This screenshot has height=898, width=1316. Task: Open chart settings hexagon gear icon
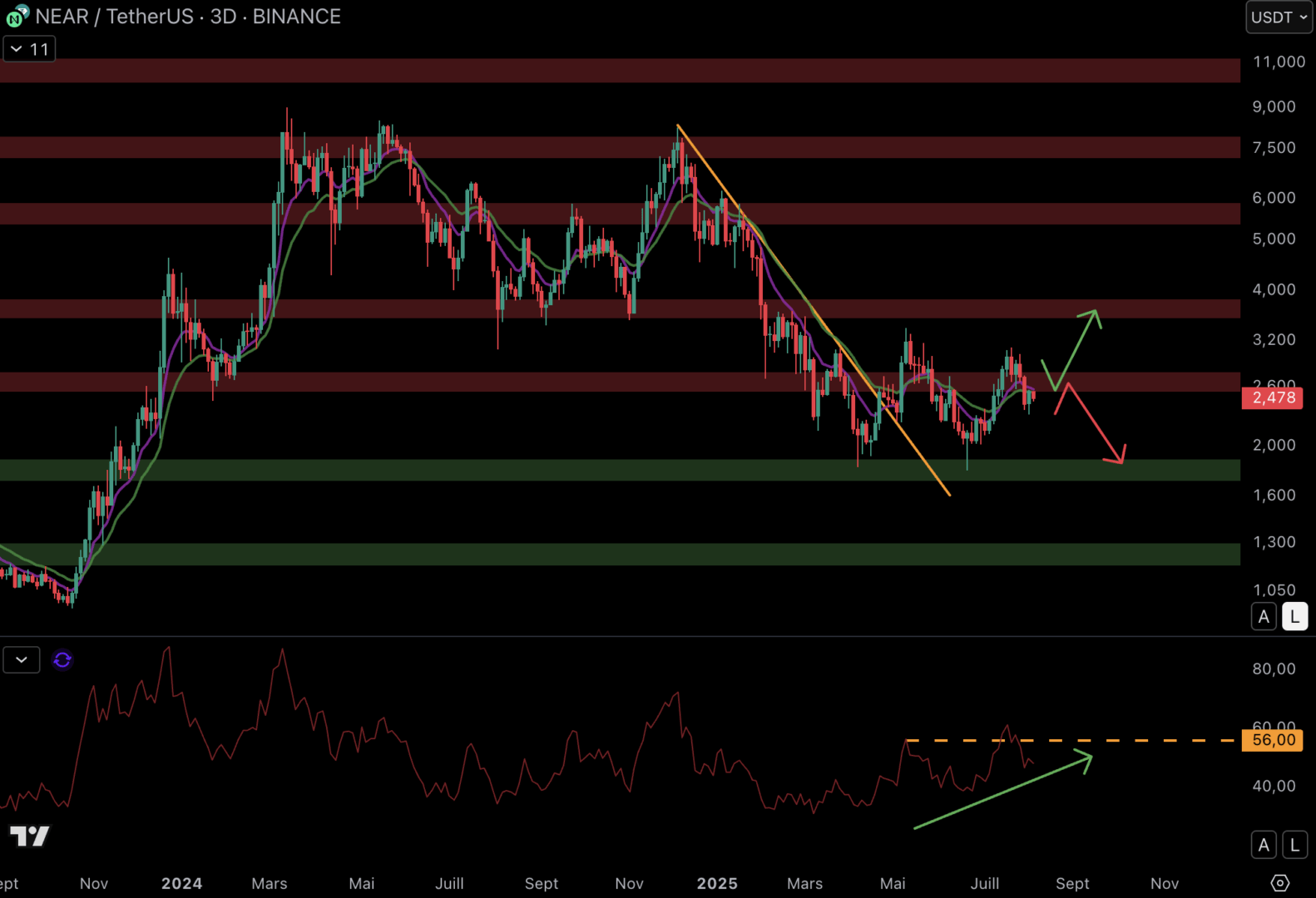(x=1280, y=882)
